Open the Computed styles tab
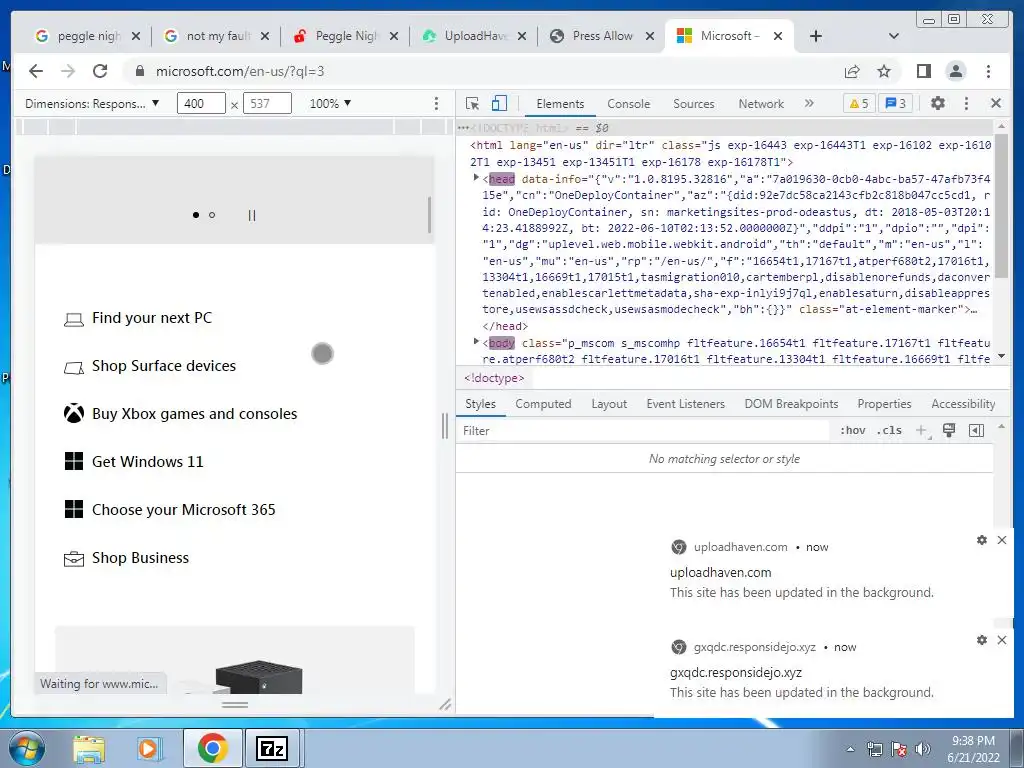Screen dimensions: 1024x768 tap(543, 404)
